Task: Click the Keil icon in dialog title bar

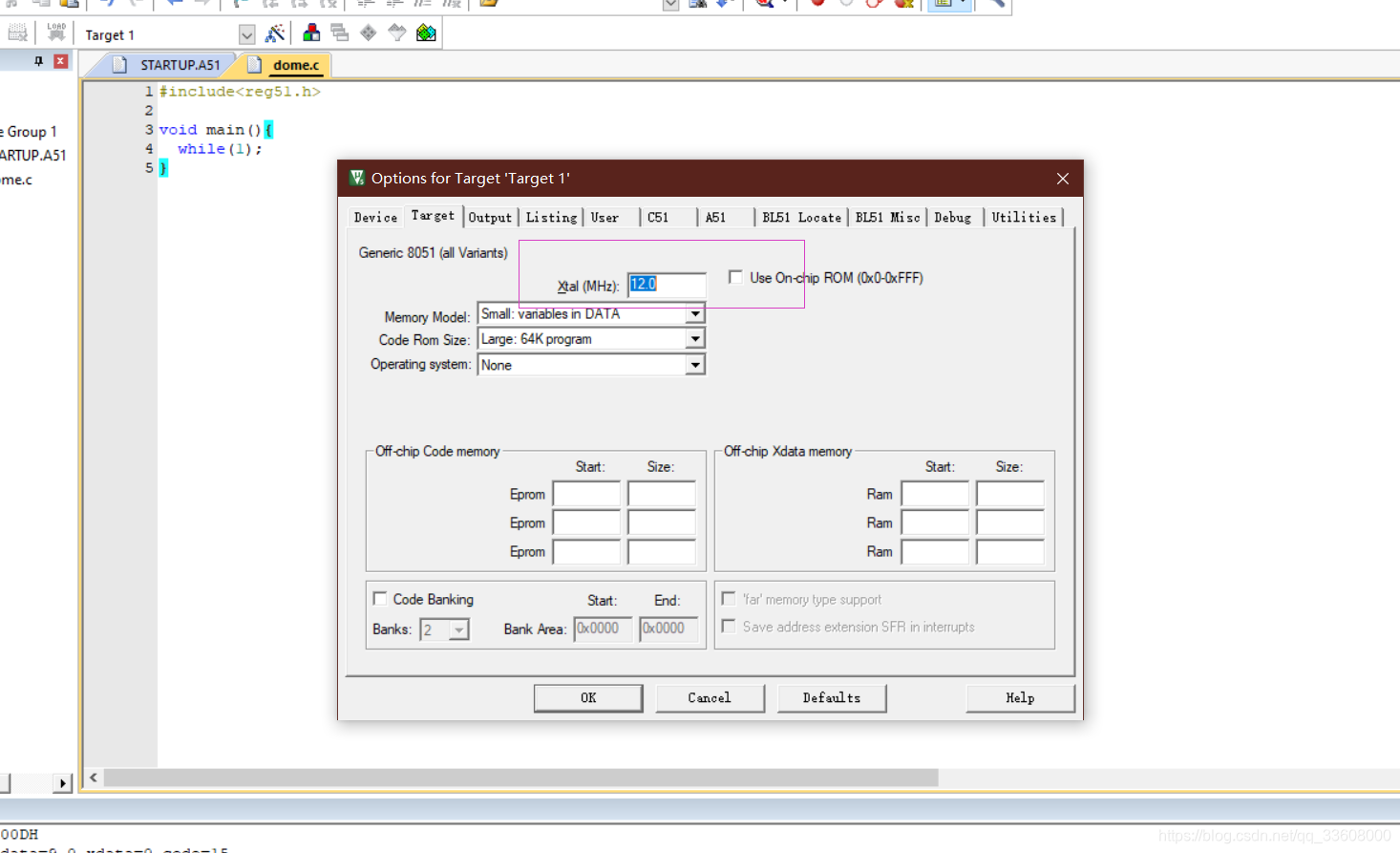Action: (357, 178)
